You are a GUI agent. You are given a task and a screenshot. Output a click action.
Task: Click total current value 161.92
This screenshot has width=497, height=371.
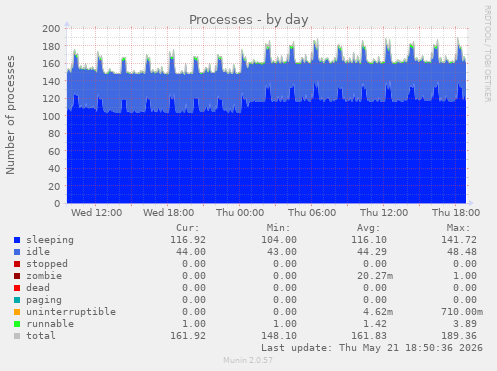tap(188, 336)
